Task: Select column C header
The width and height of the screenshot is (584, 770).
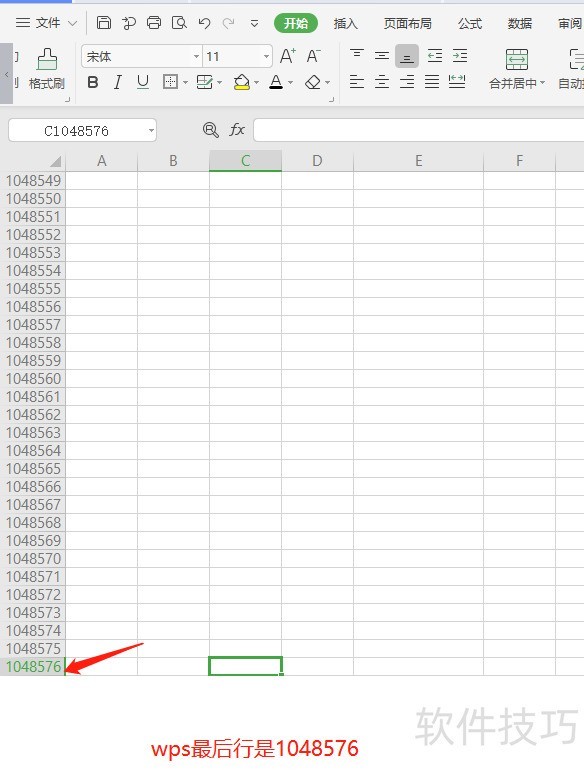Action: coord(246,161)
